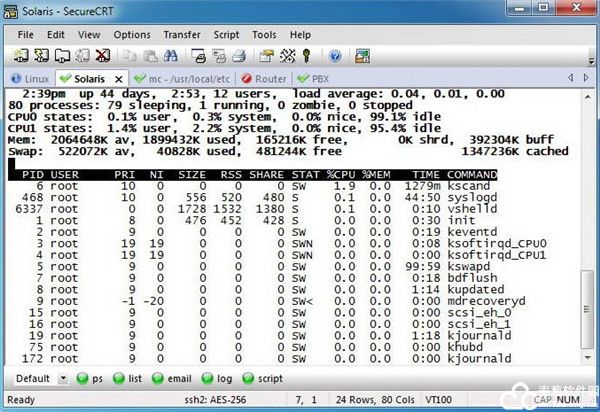Image resolution: width=600 pixels, height=412 pixels.
Task: Click the terminal scrollbar down arrow
Action: tap(588, 358)
